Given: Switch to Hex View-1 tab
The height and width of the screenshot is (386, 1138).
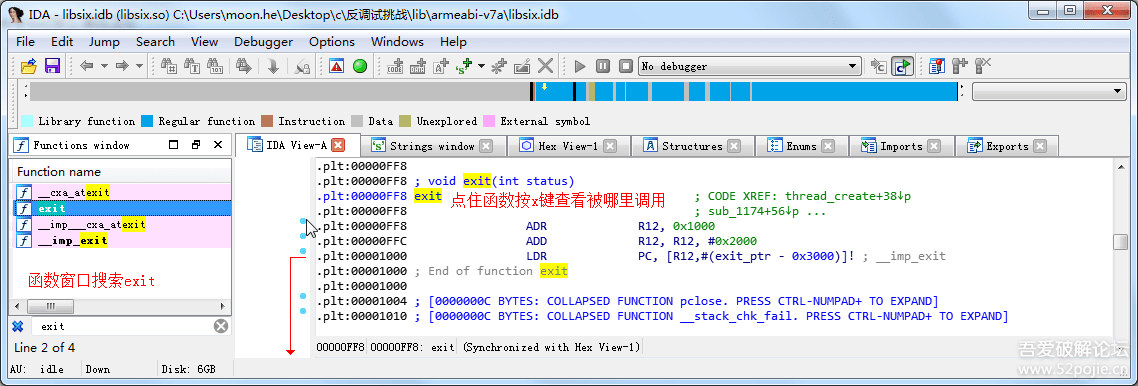Looking at the screenshot, I should pyautogui.click(x=568, y=146).
